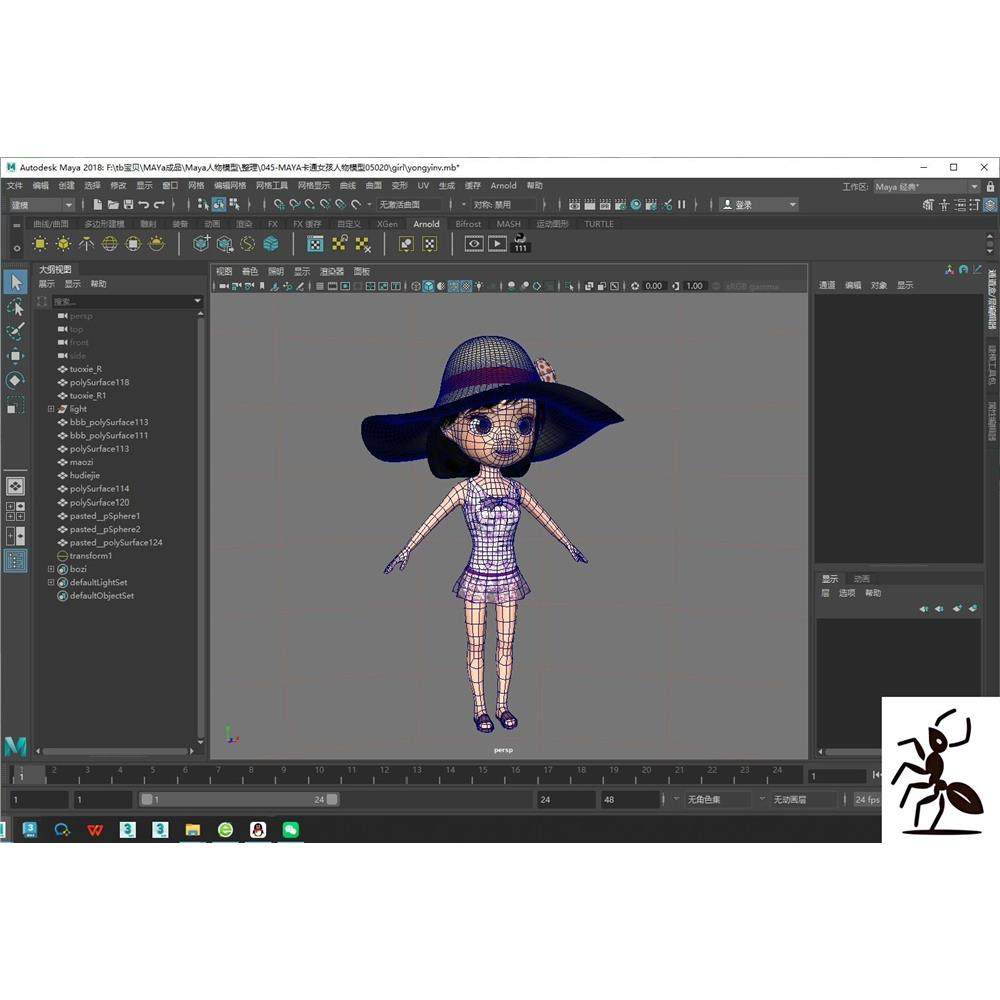Select the Lasso selection tool in toolbox
Screen dimensions: 1000x1000
tap(14, 307)
